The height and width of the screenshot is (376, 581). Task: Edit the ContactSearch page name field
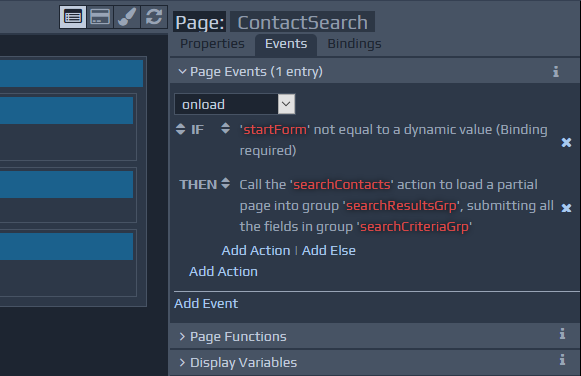(302, 22)
